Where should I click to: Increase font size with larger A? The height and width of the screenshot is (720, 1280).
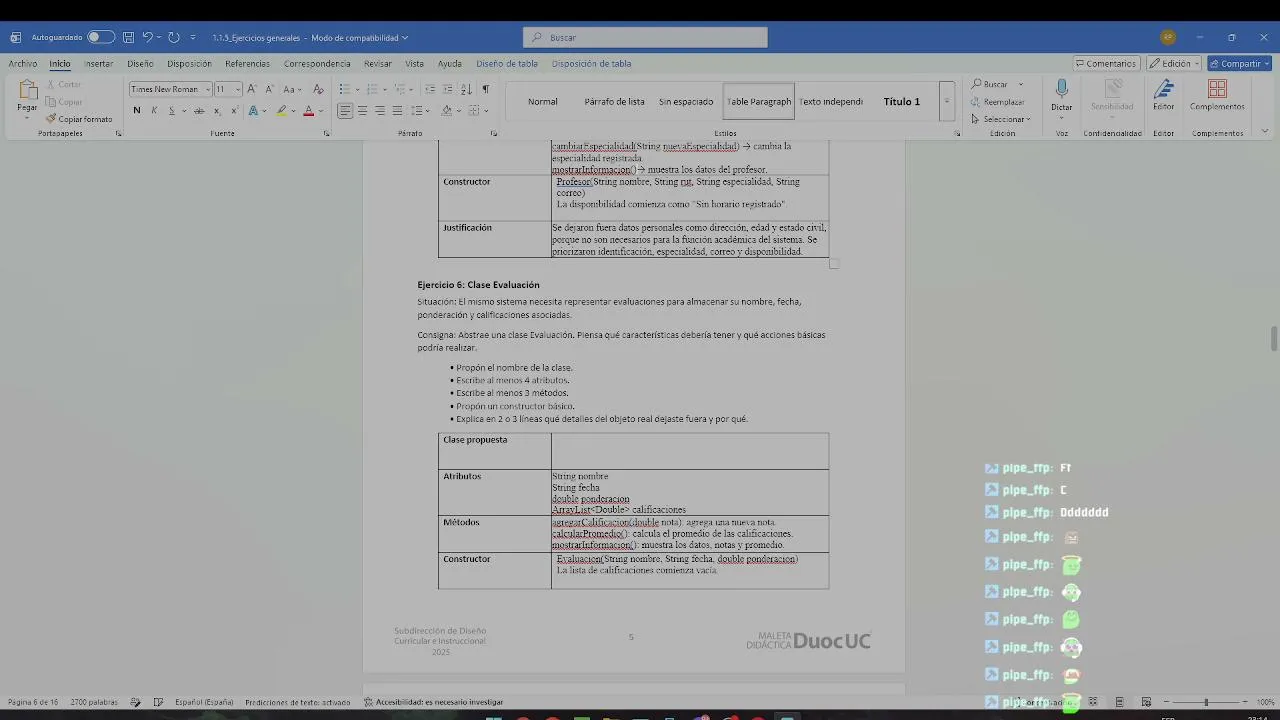[251, 89]
